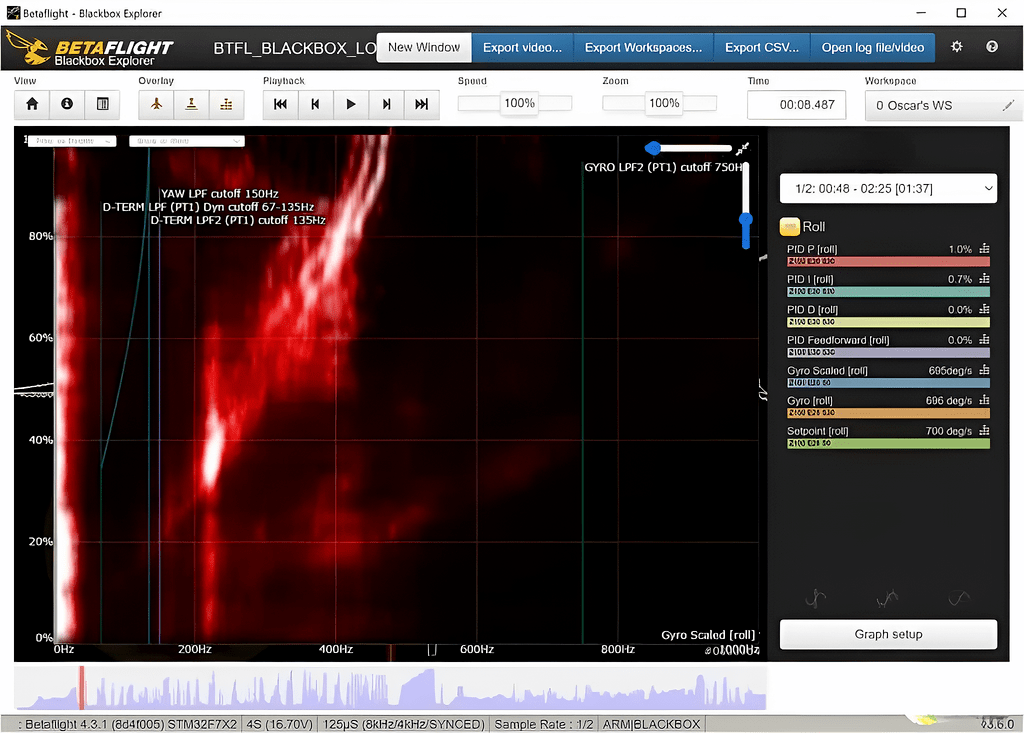Click status bar 'ARM|BLACKBOX' entry
The width and height of the screenshot is (1024, 733).
click(651, 725)
